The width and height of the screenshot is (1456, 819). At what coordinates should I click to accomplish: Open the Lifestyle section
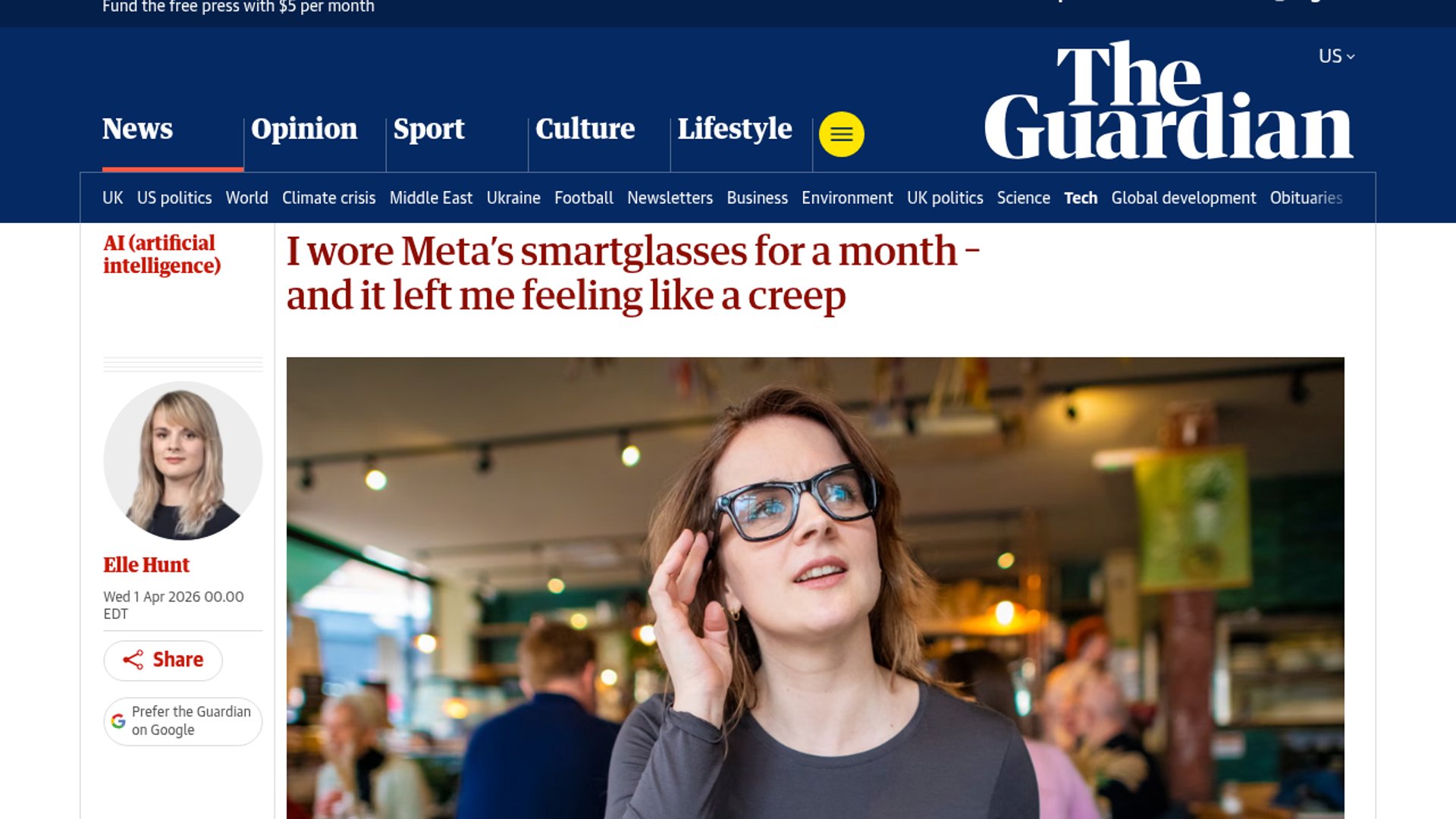(x=734, y=129)
